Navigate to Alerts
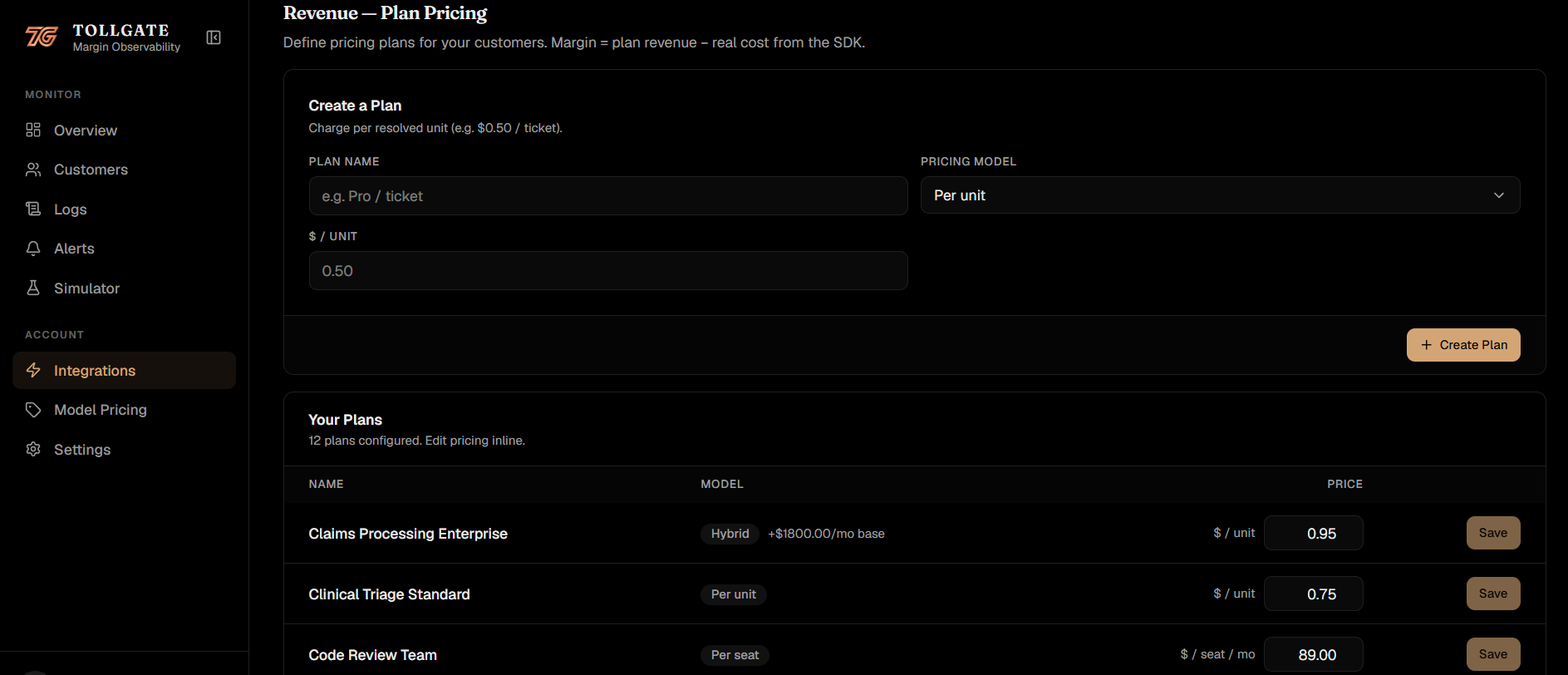 (124, 249)
